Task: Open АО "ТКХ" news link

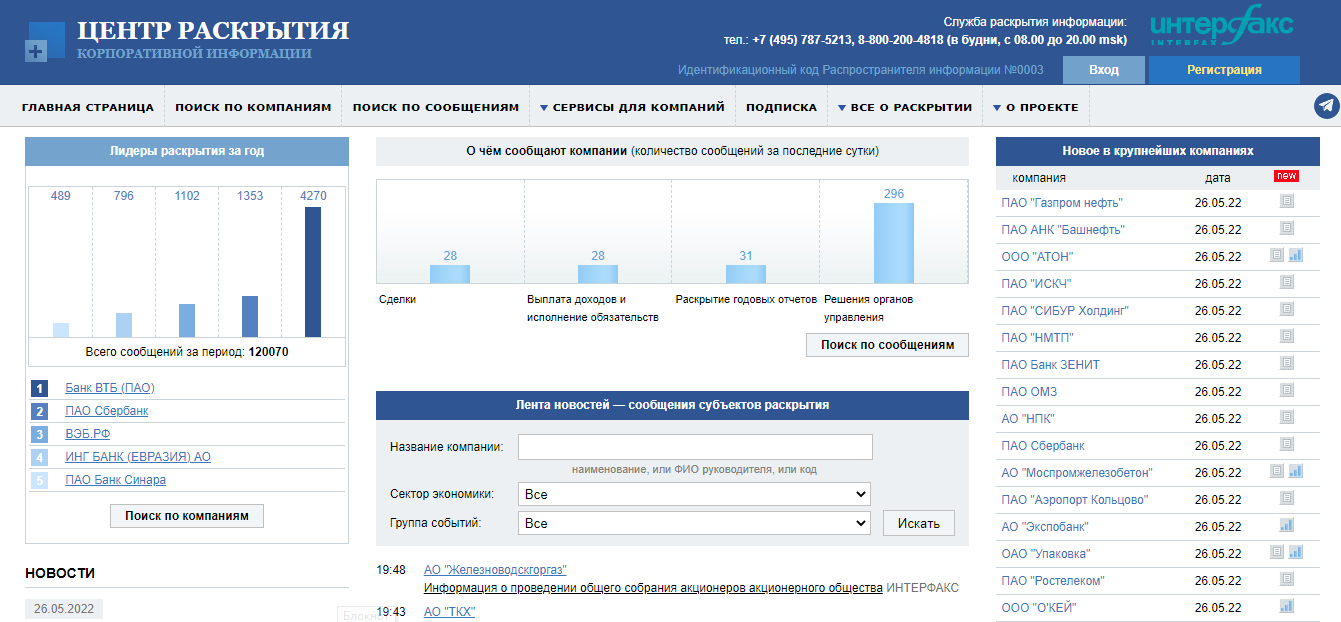Action: (450, 612)
